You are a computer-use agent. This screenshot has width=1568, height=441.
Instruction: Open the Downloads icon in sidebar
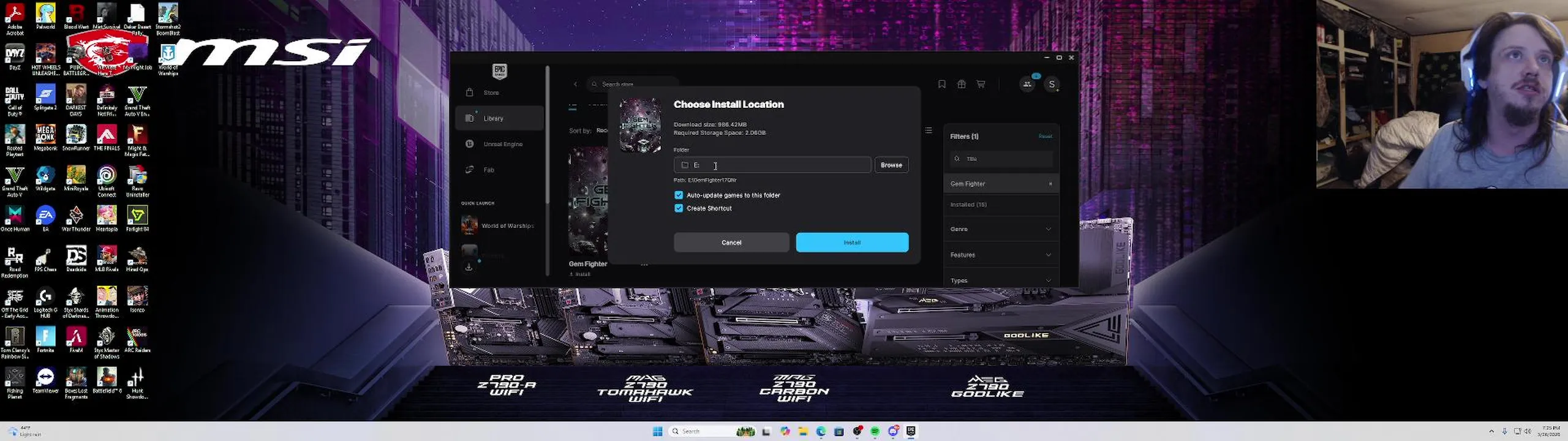[x=469, y=267]
